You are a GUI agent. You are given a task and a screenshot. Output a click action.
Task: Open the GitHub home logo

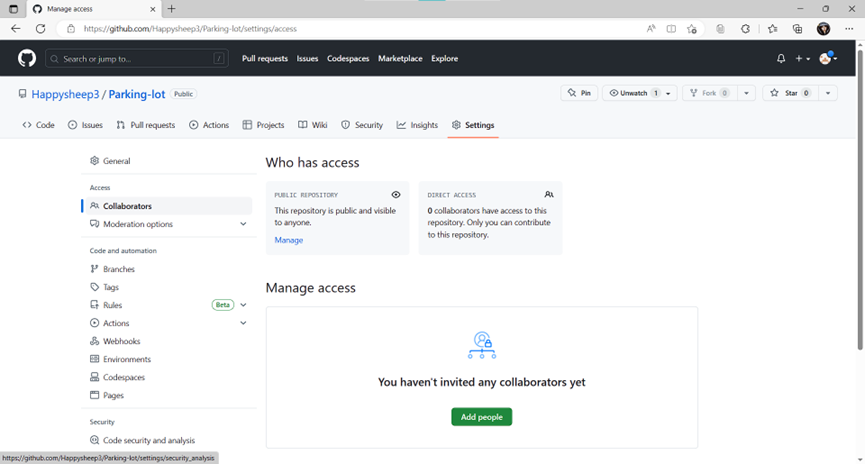[x=26, y=58]
